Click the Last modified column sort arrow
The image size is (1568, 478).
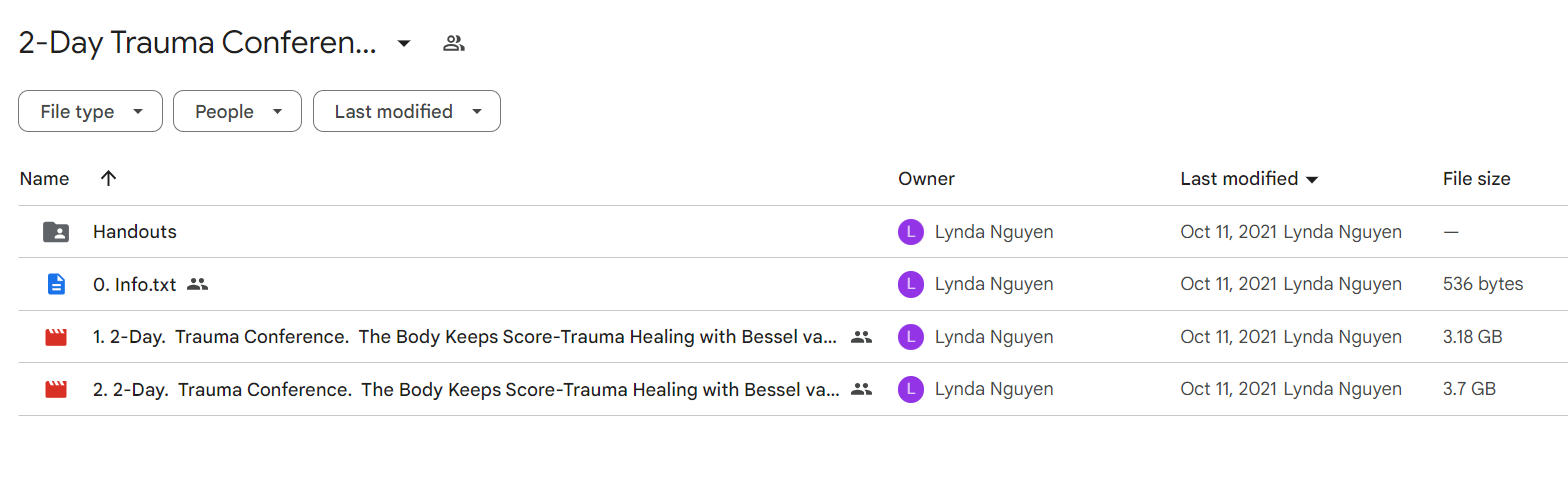coord(1312,180)
